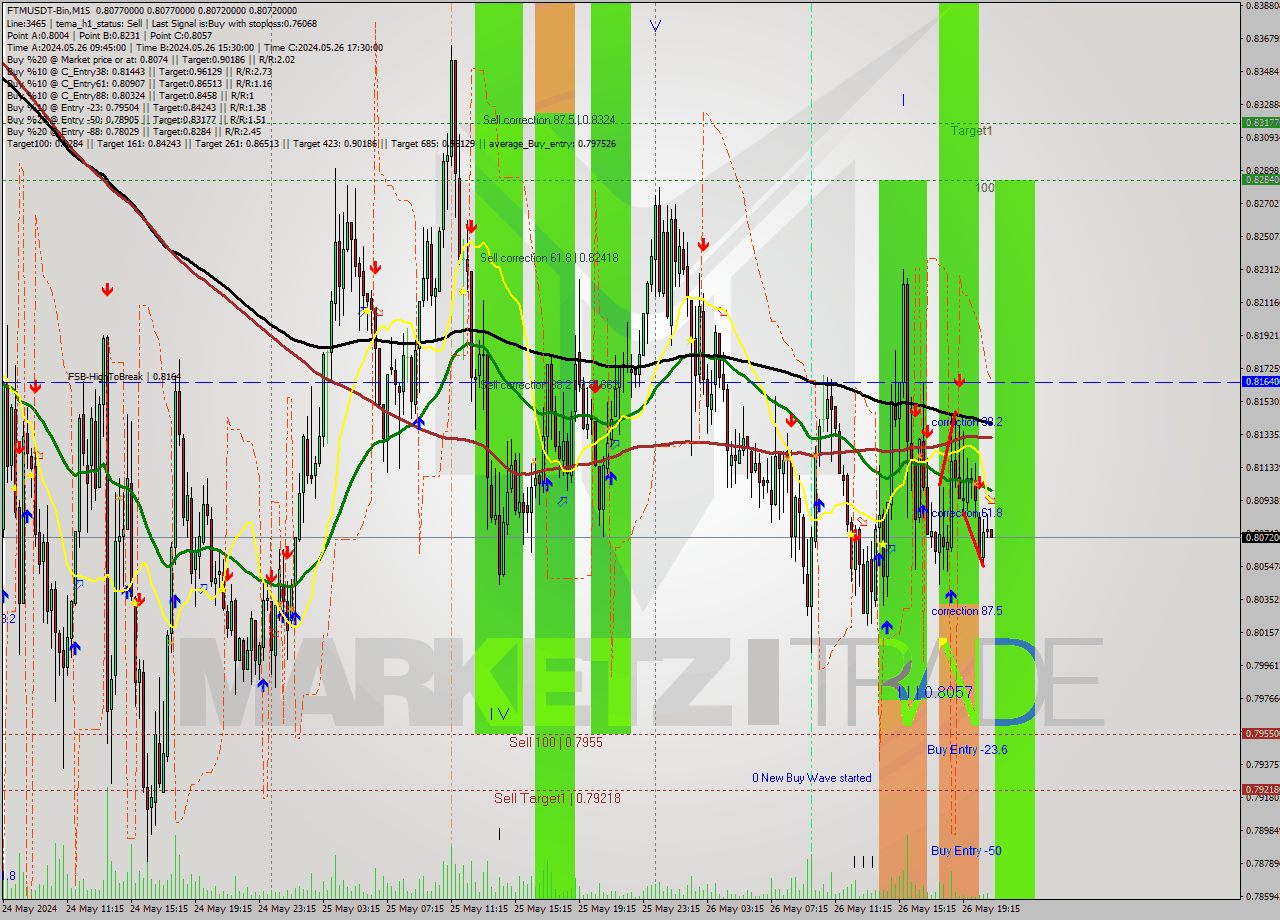The width and height of the screenshot is (1280, 920).
Task: Select the 'Target1' chart label
Action: (x=971, y=131)
